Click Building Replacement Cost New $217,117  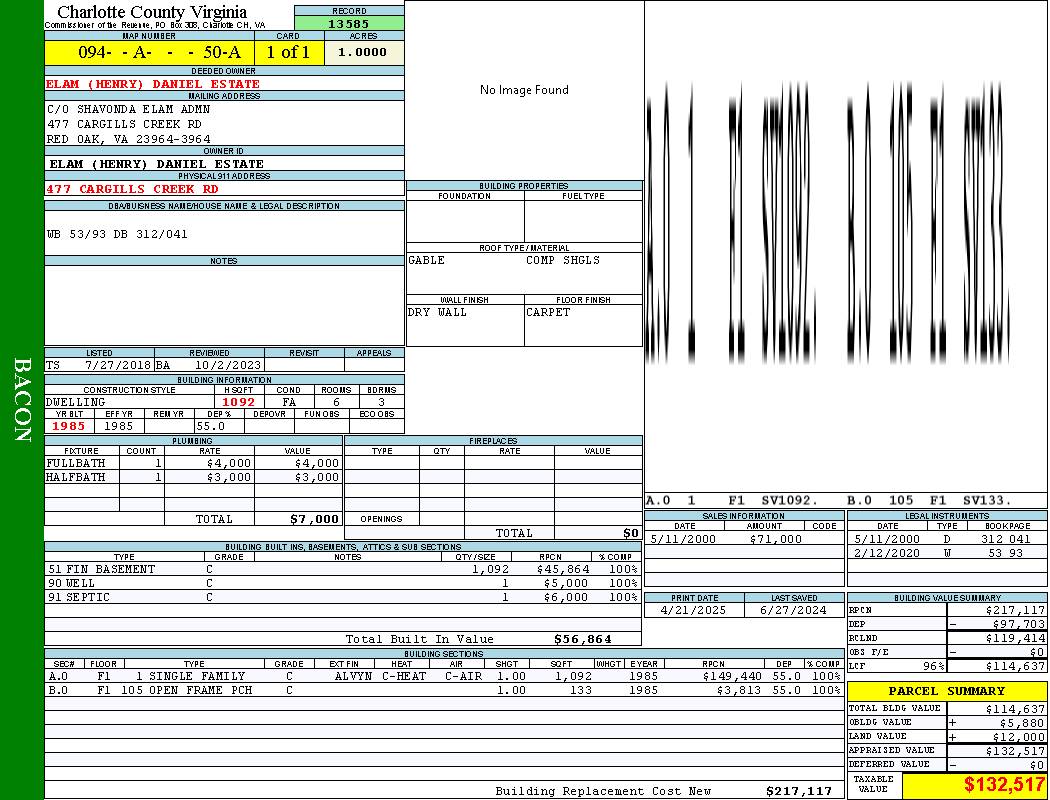798,791
